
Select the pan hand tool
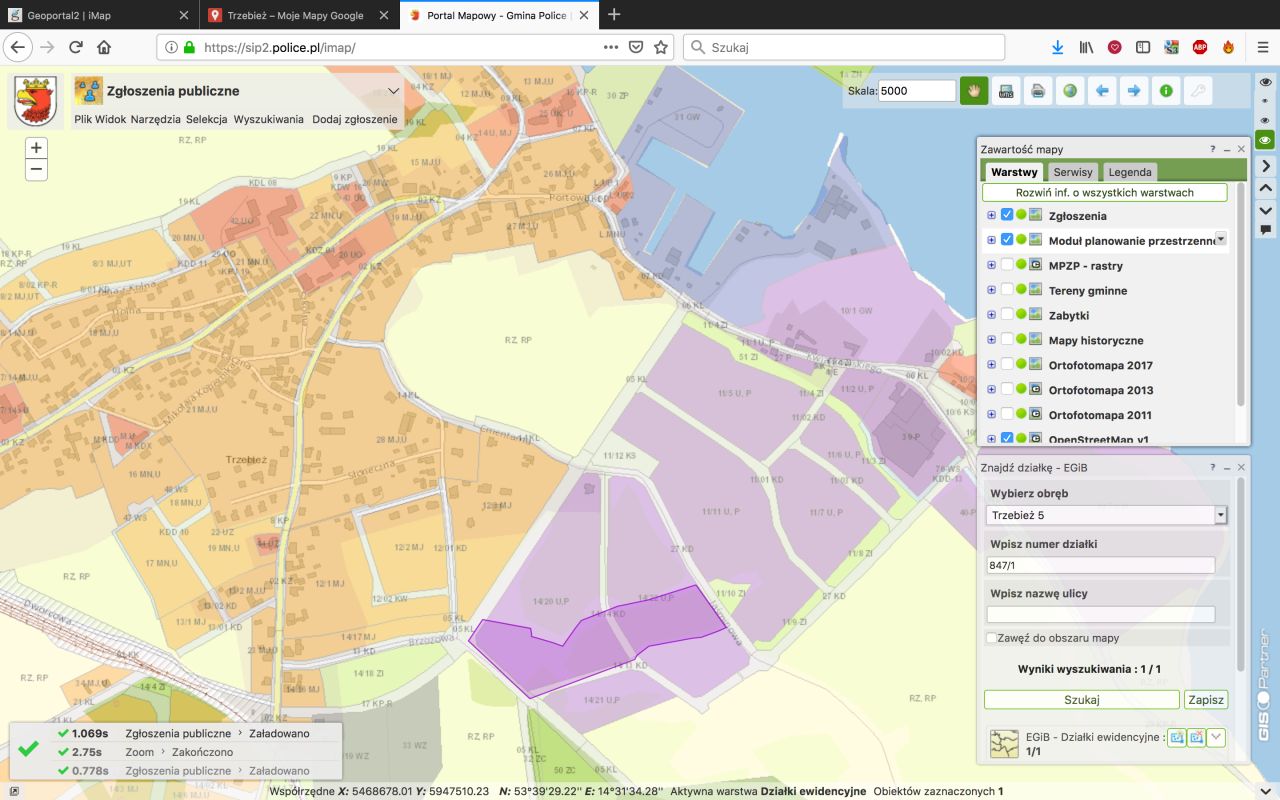[x=974, y=91]
